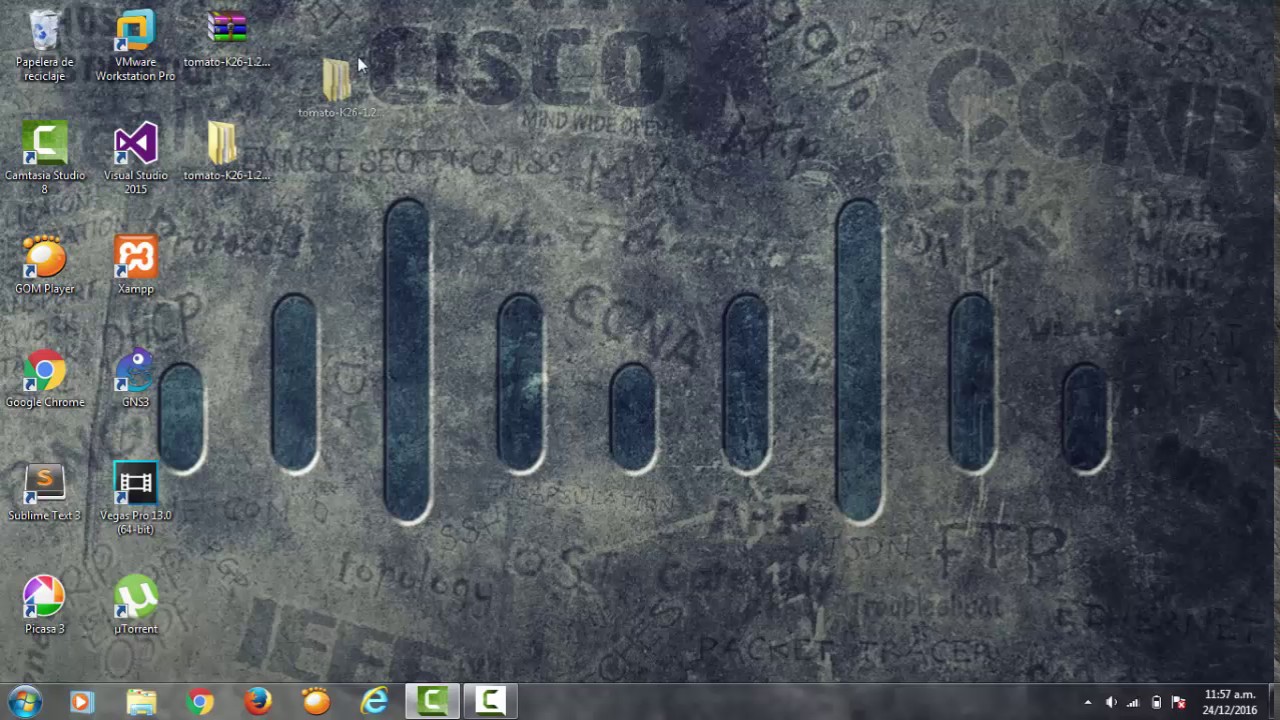This screenshot has height=720, width=1280.
Task: Select the GOM Player desktop shortcut
Action: pos(44,265)
